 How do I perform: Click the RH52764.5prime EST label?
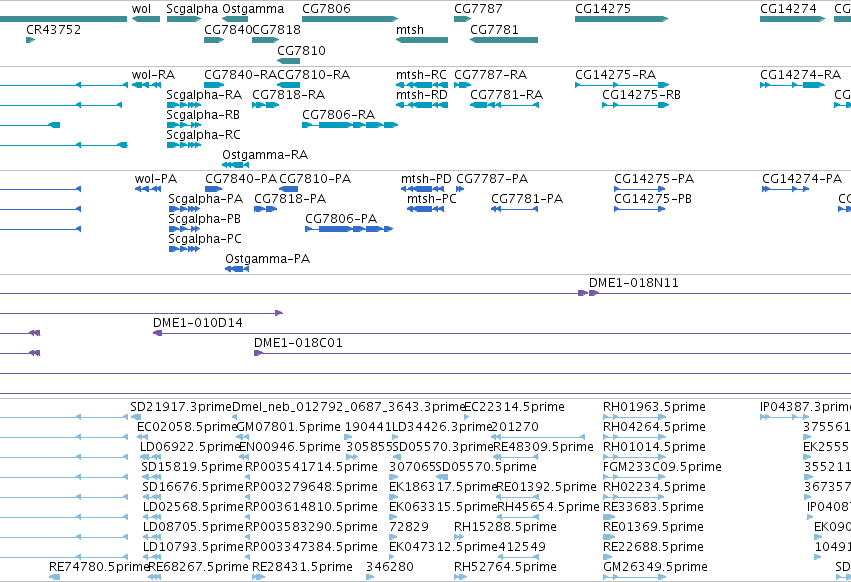point(505,567)
